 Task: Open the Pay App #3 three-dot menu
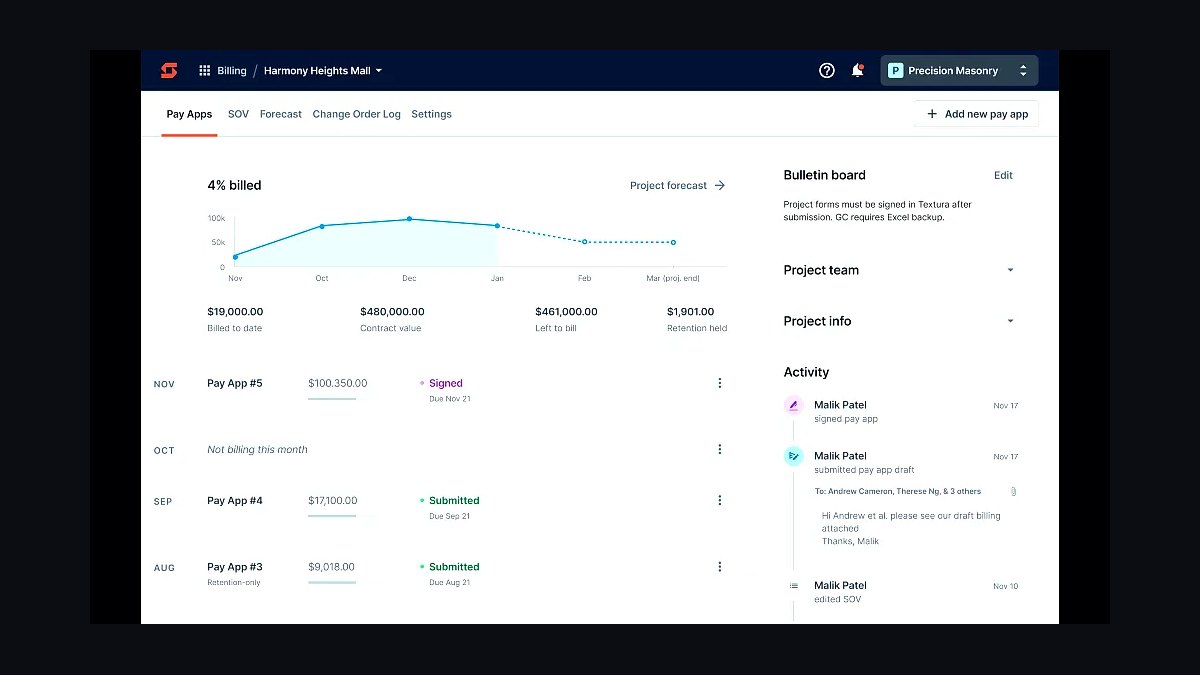(720, 566)
